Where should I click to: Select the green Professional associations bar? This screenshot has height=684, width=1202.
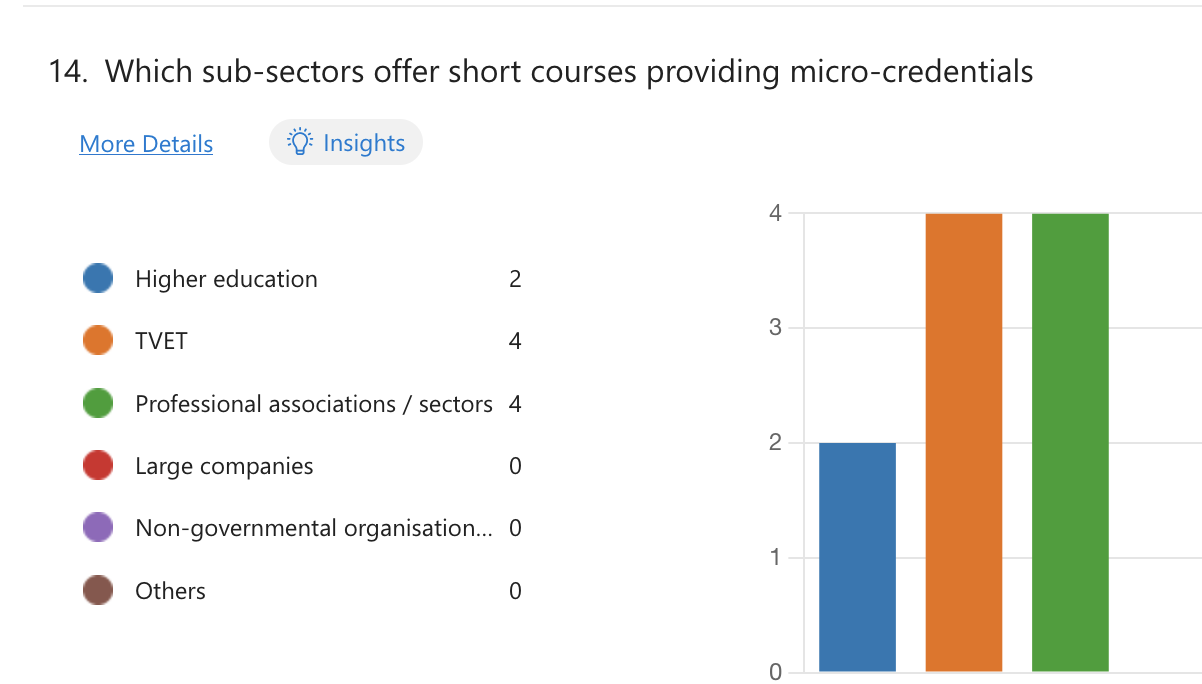[x=1070, y=442]
